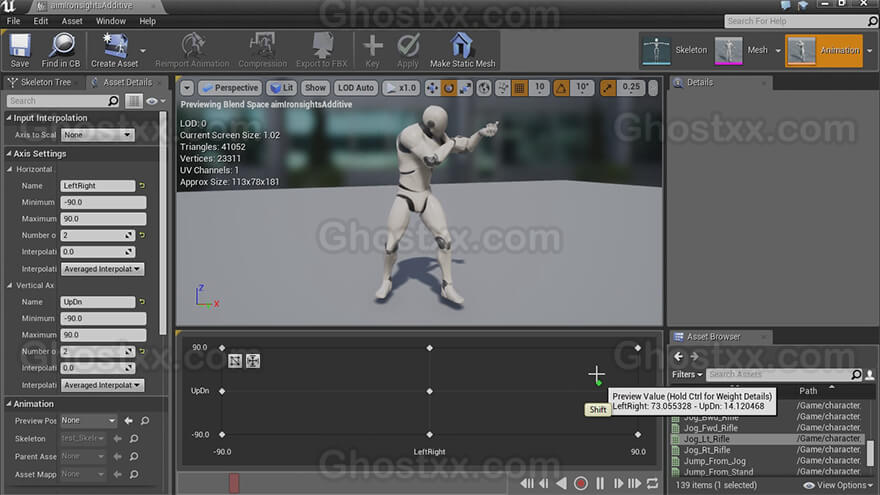
Task: Select Jog_Rt_Rifle in the asset list
Action: 707,450
